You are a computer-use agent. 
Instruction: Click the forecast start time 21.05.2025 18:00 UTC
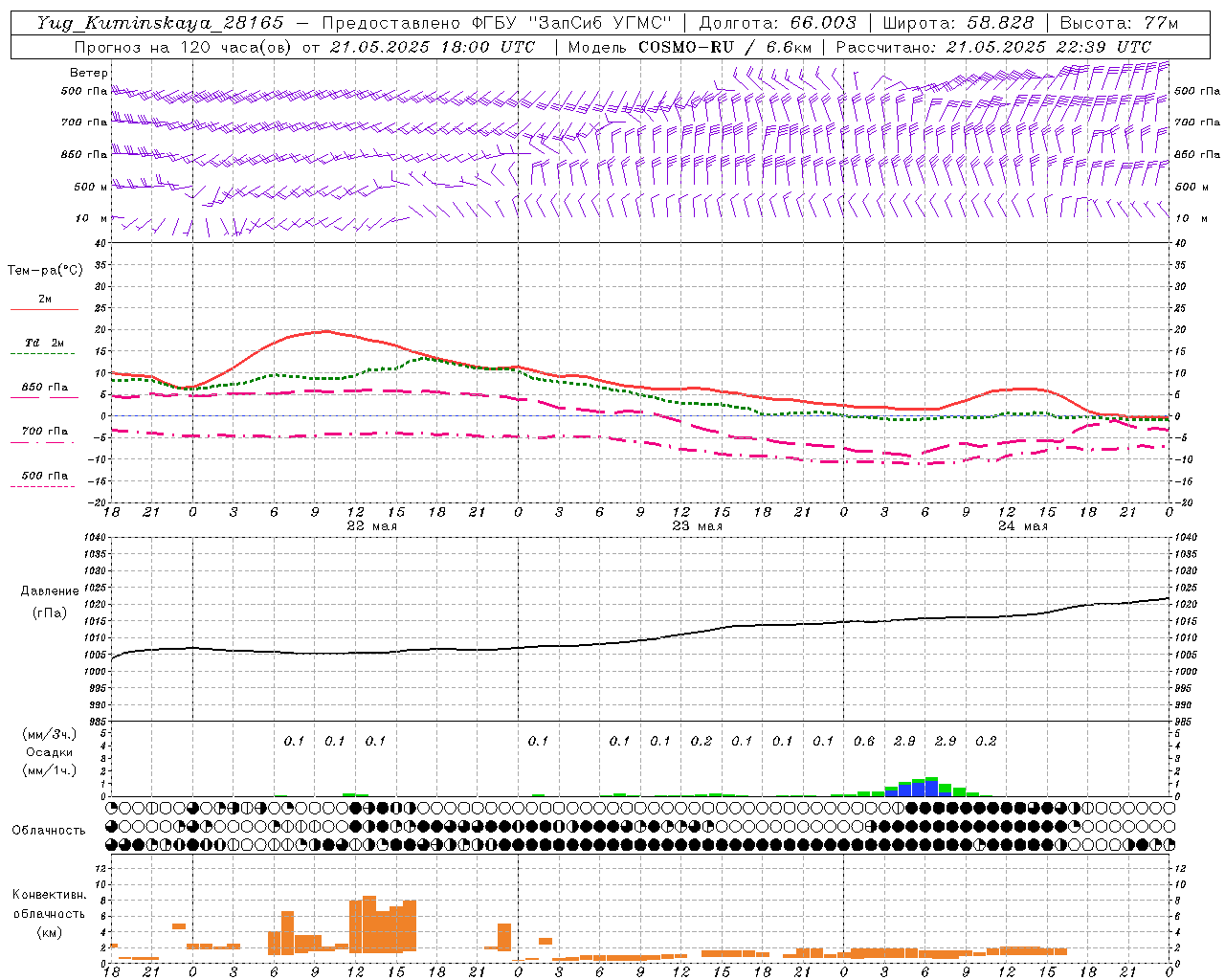point(432,47)
